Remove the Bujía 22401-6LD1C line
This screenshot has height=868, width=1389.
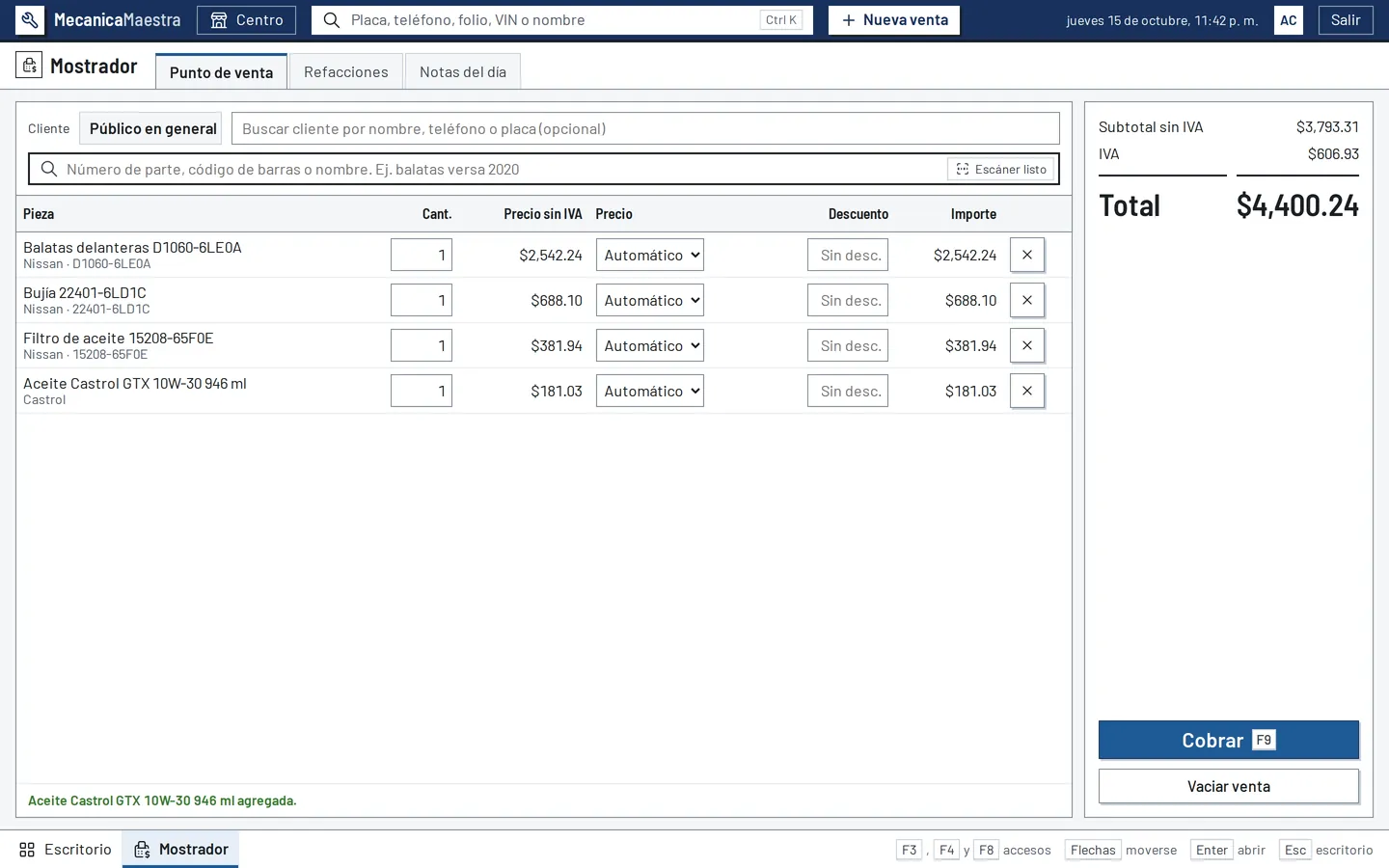coord(1027,300)
